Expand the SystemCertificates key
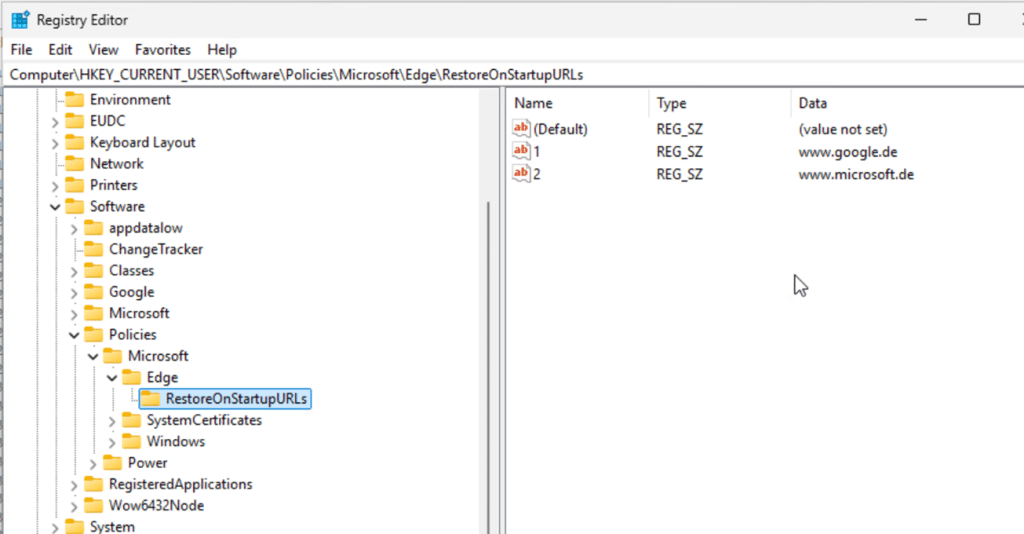Image resolution: width=1024 pixels, height=534 pixels. pyautogui.click(x=112, y=421)
